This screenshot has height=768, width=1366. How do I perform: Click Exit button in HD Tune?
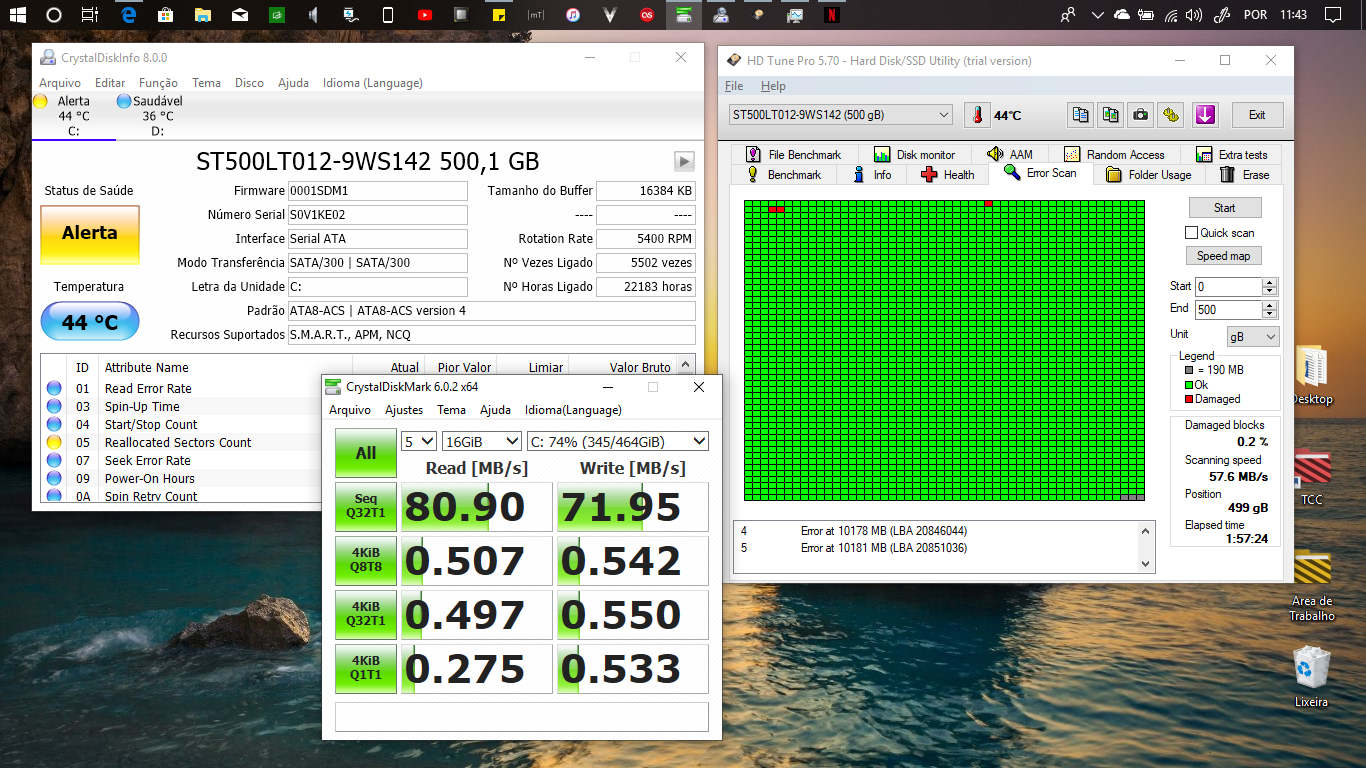(1257, 115)
